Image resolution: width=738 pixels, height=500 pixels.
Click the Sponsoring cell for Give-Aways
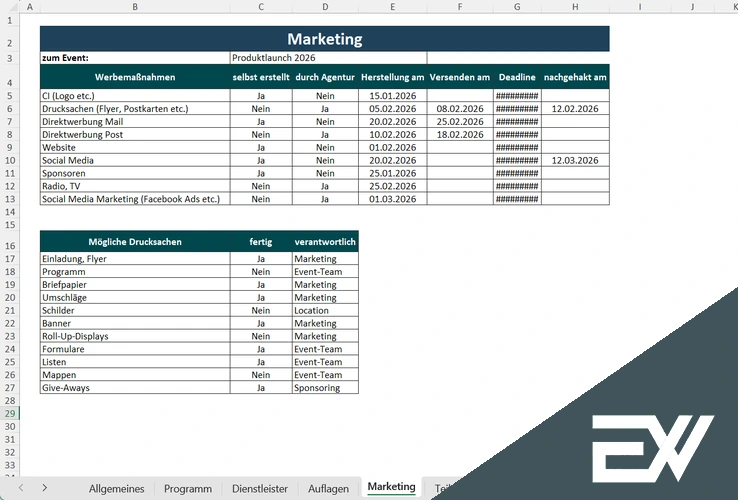pos(325,388)
